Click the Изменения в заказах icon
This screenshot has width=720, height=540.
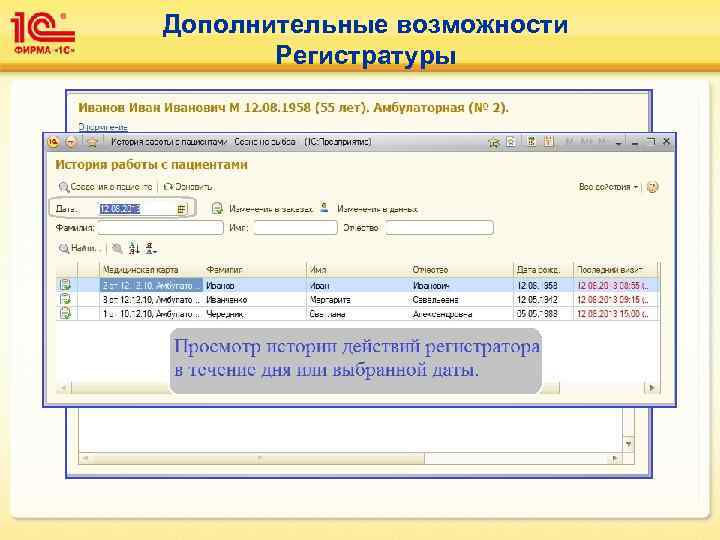(x=217, y=209)
